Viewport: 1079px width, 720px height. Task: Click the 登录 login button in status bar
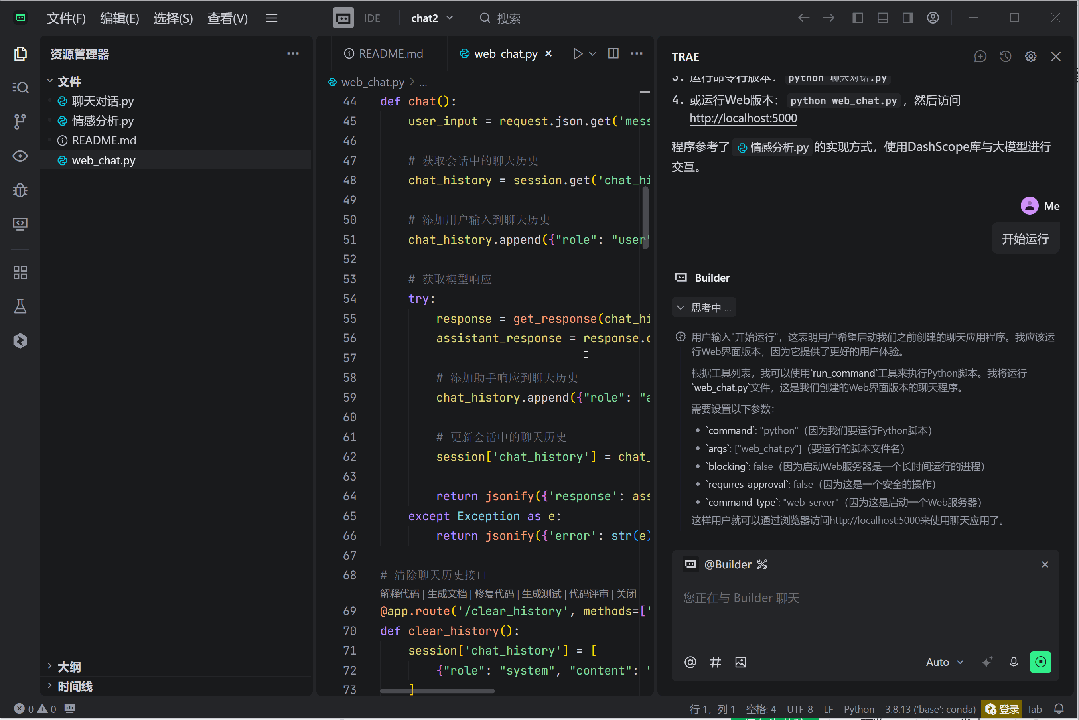[1002, 709]
